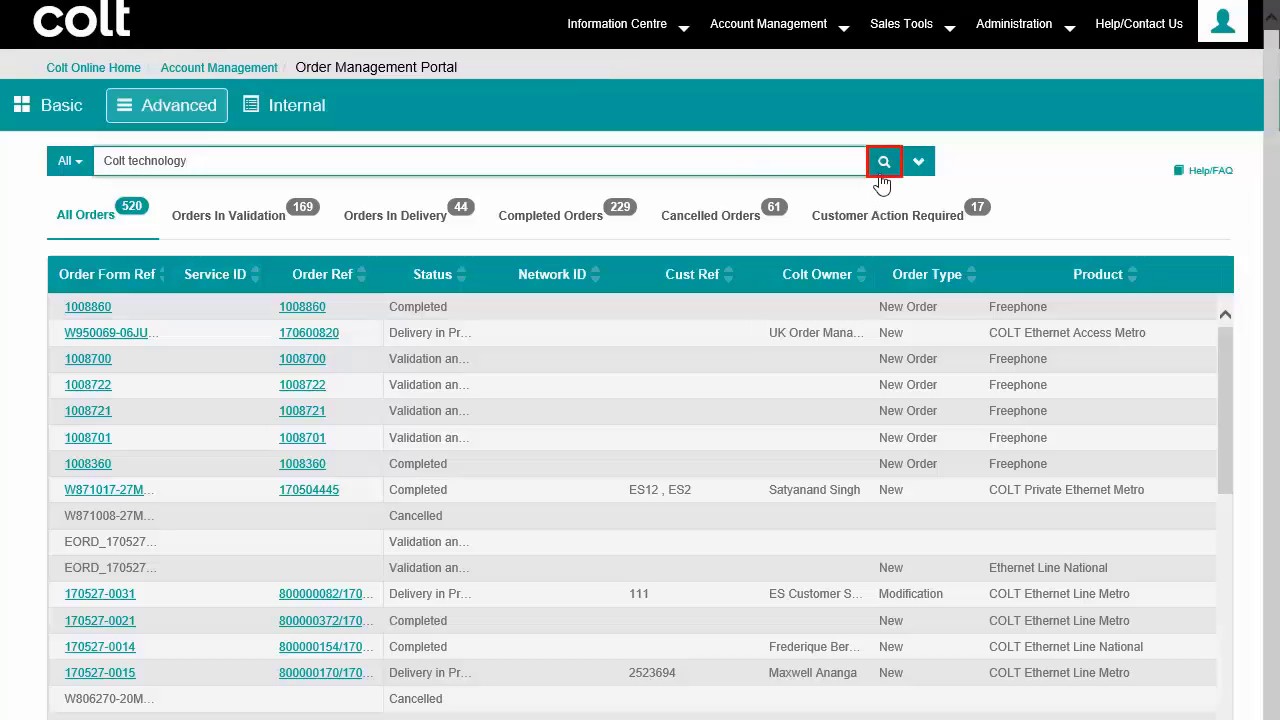Sort by Status arrows
The height and width of the screenshot is (720, 1280).
coord(461,274)
